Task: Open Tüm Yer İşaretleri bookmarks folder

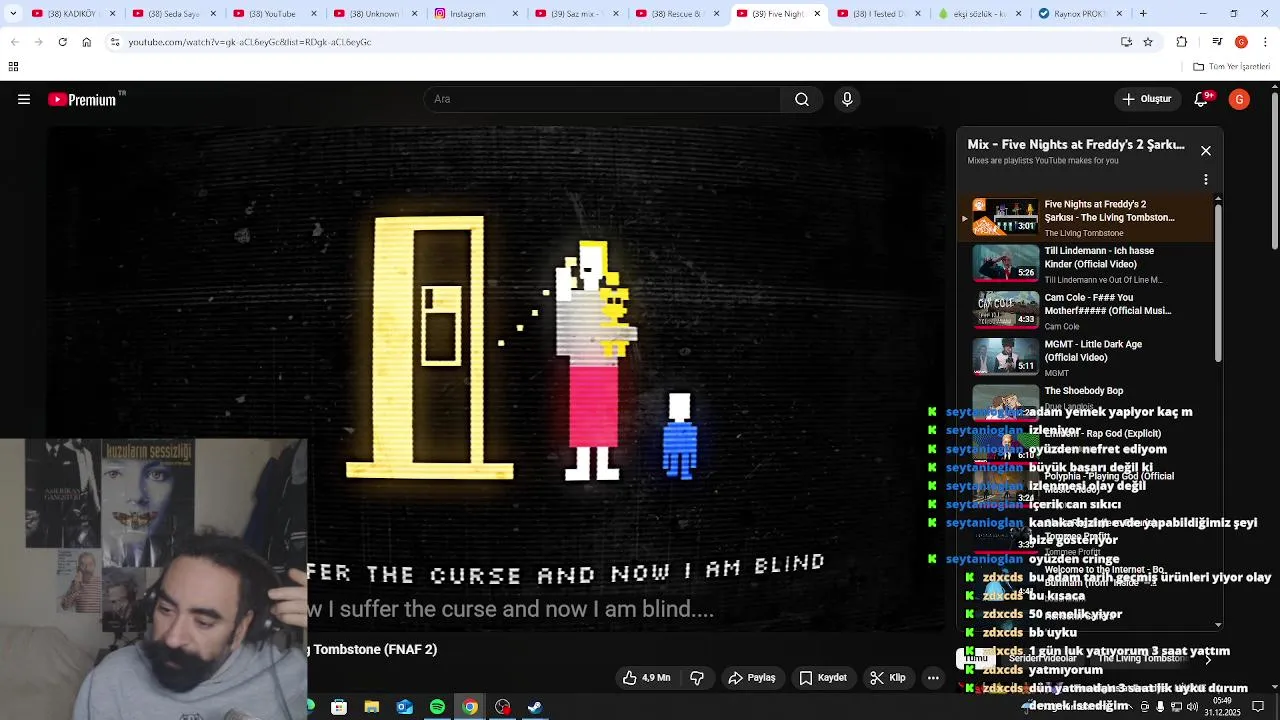Action: 1231,67
